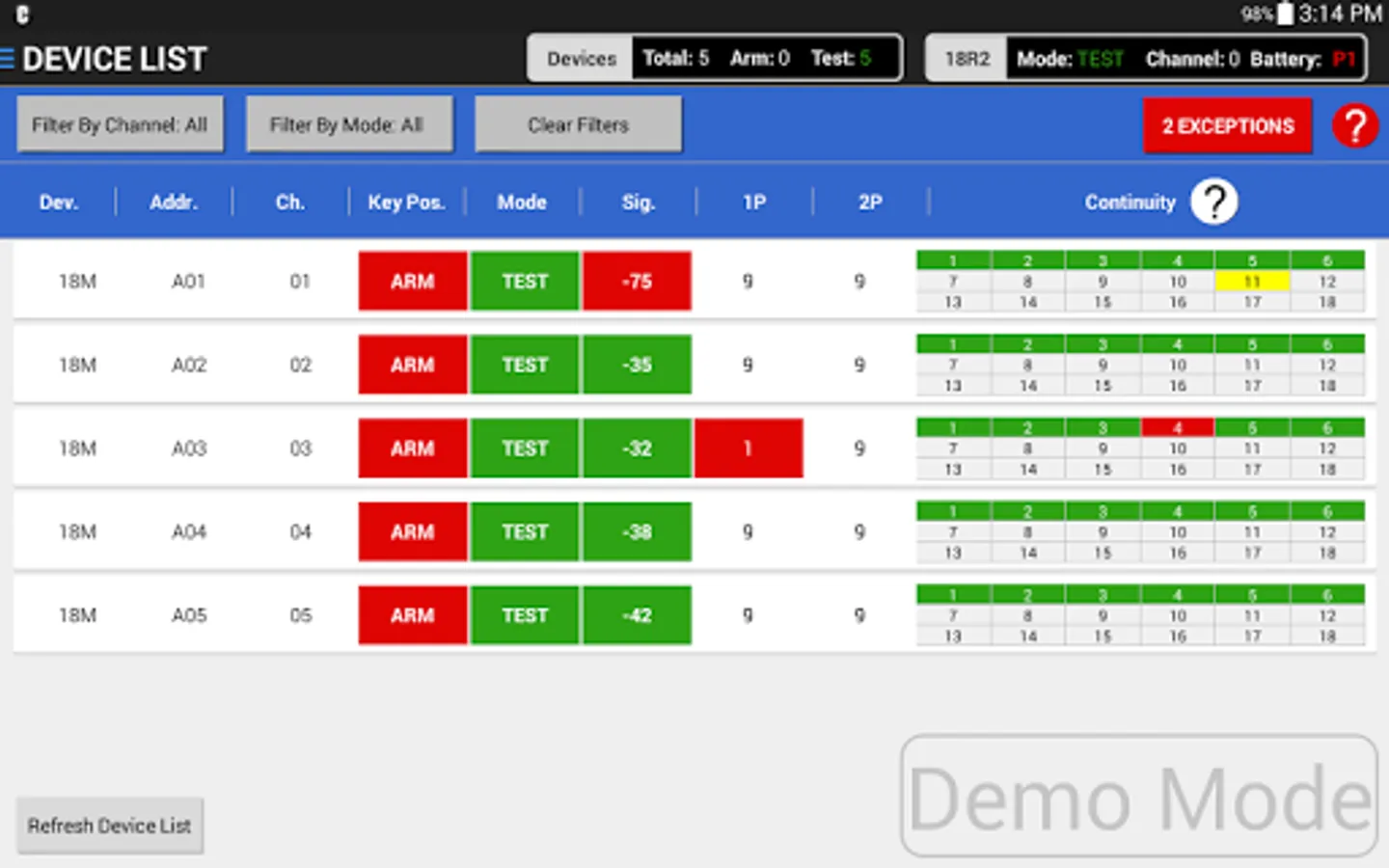Image resolution: width=1389 pixels, height=868 pixels.
Task: Toggle the TEST mode cell for A05
Action: click(x=525, y=615)
